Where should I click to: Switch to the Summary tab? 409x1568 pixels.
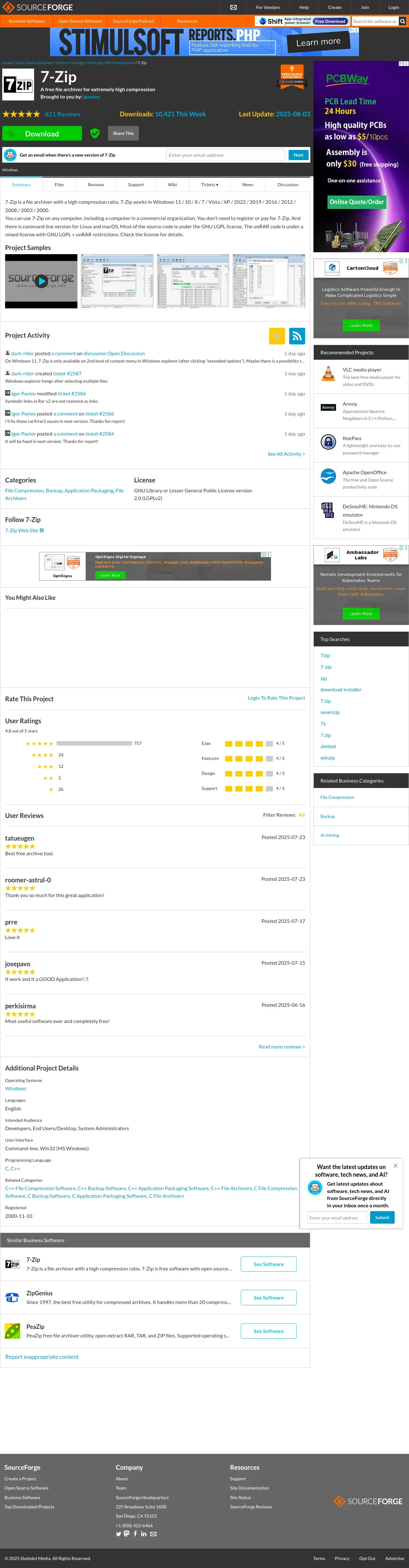click(21, 184)
